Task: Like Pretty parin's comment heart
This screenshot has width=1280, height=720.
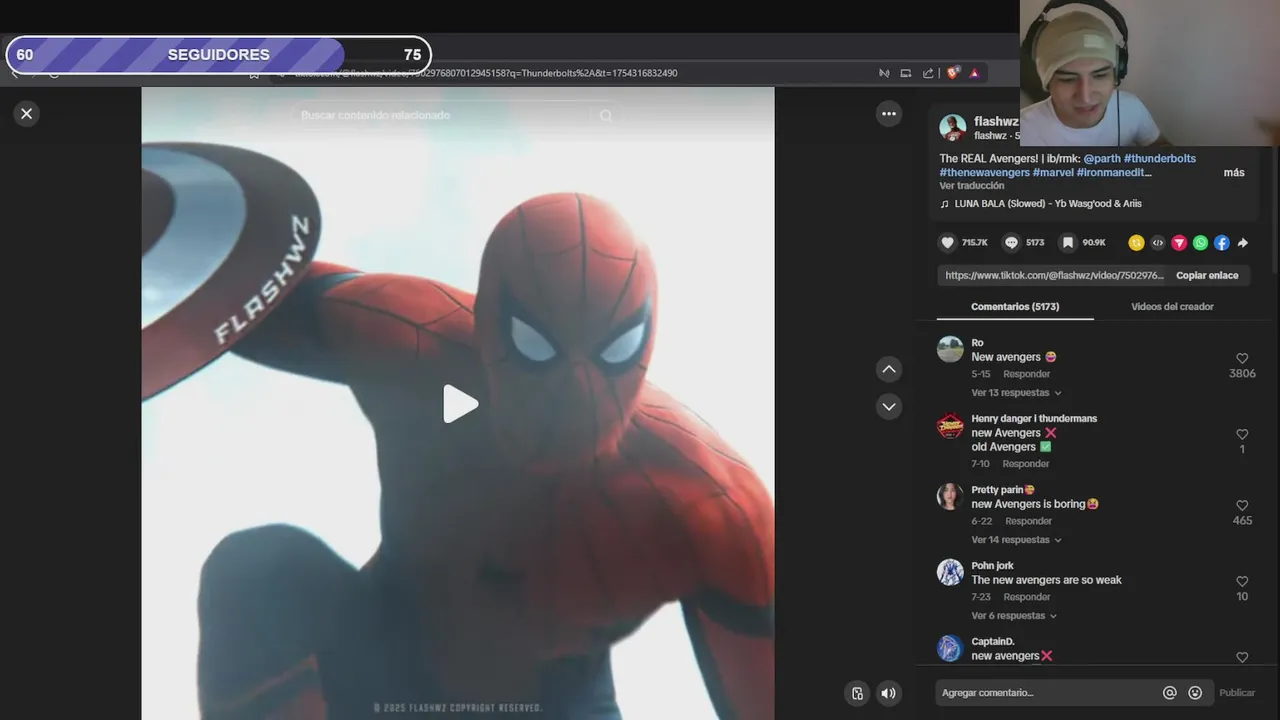Action: pyautogui.click(x=1242, y=505)
